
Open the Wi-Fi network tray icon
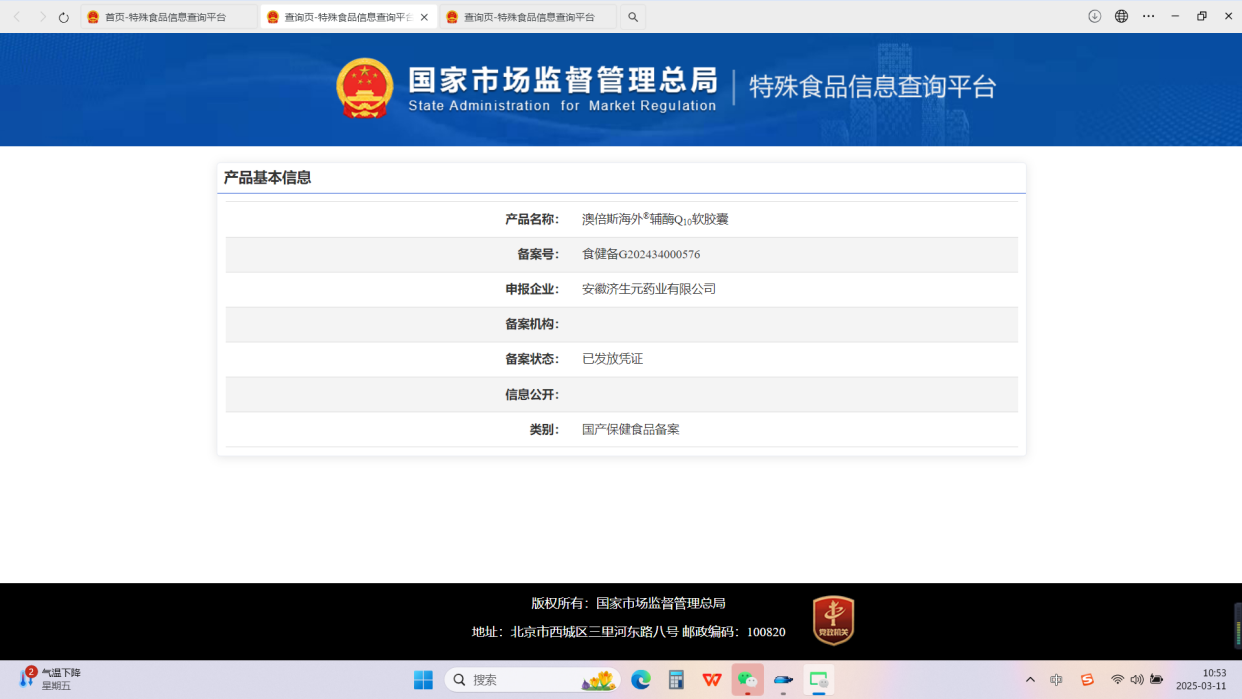(1117, 680)
